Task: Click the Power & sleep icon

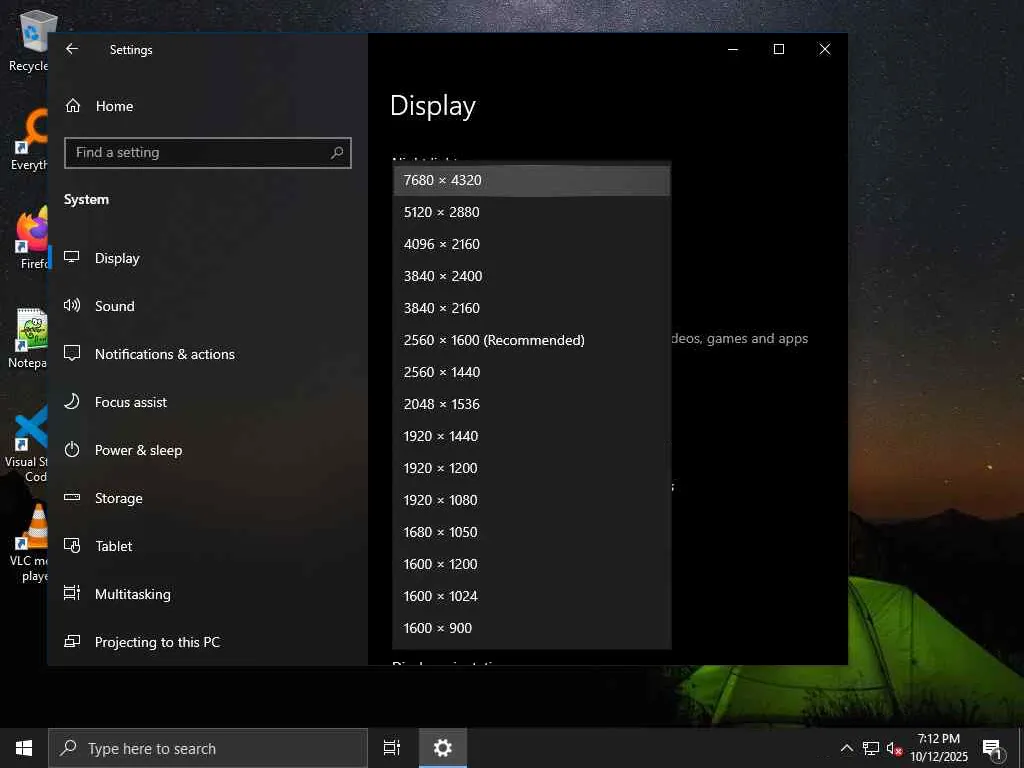Action: pyautogui.click(x=72, y=449)
